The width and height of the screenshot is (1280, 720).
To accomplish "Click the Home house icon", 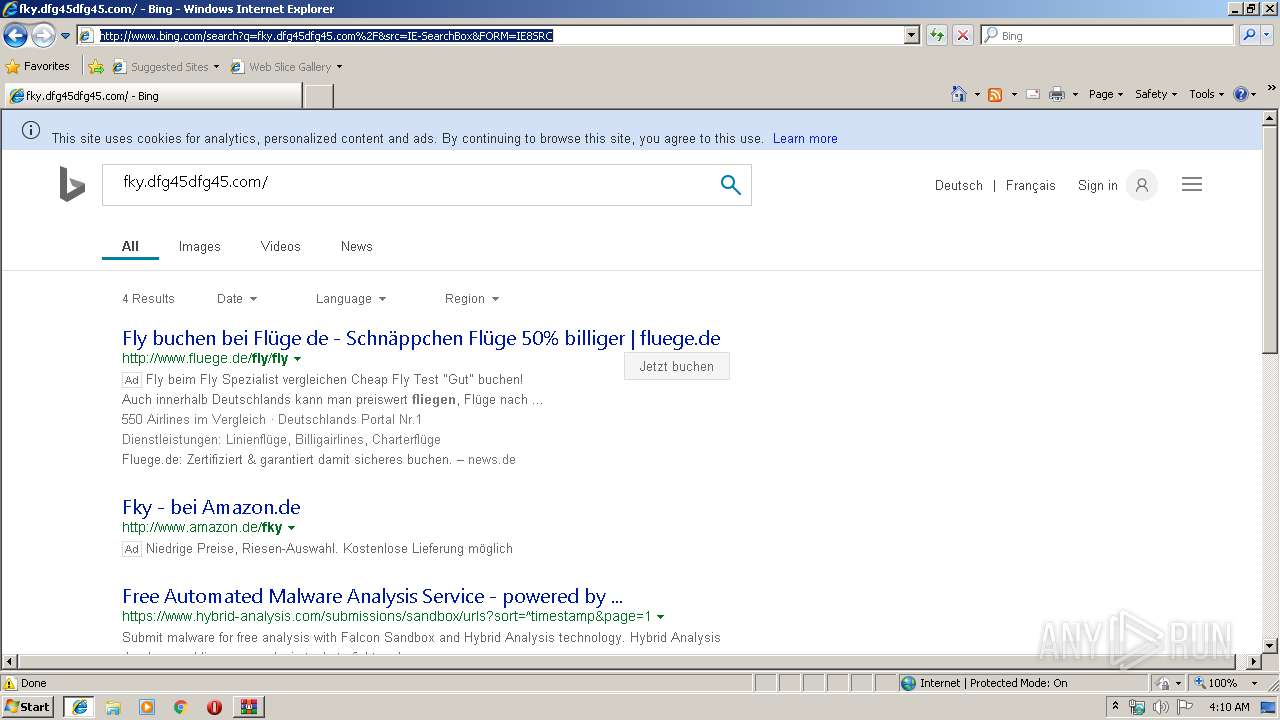I will (x=959, y=94).
